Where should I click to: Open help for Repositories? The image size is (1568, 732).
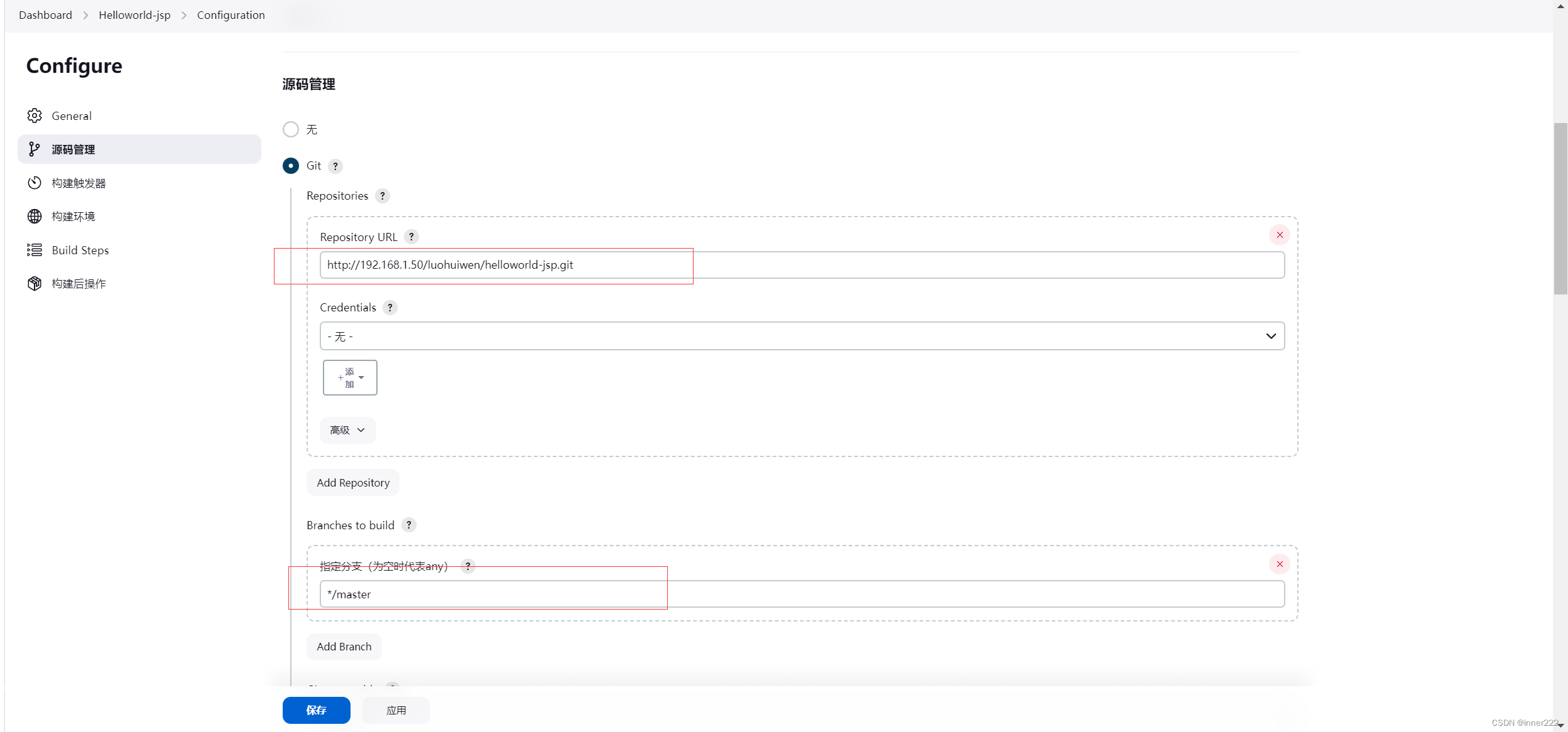[383, 196]
